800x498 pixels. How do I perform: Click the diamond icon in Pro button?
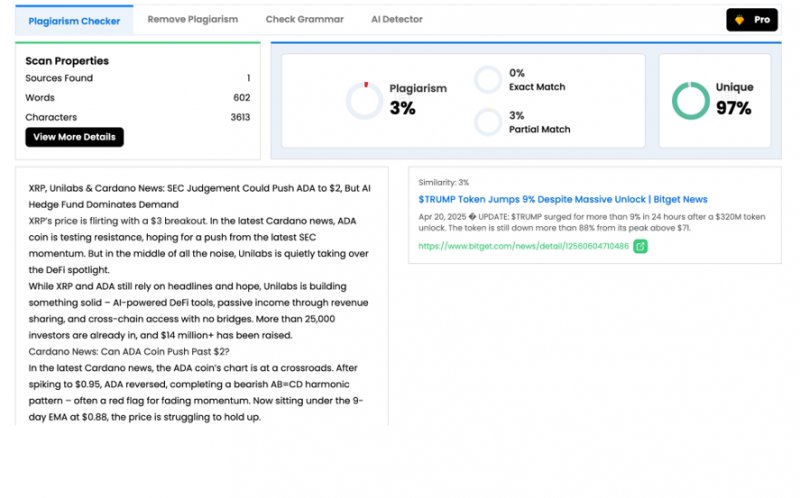click(x=740, y=20)
